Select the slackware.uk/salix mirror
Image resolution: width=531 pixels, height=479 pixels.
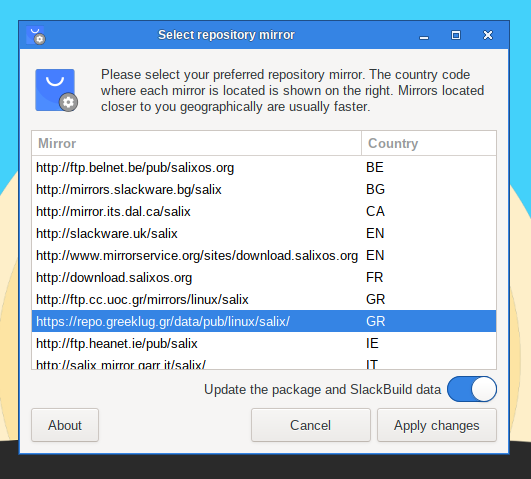pos(264,233)
